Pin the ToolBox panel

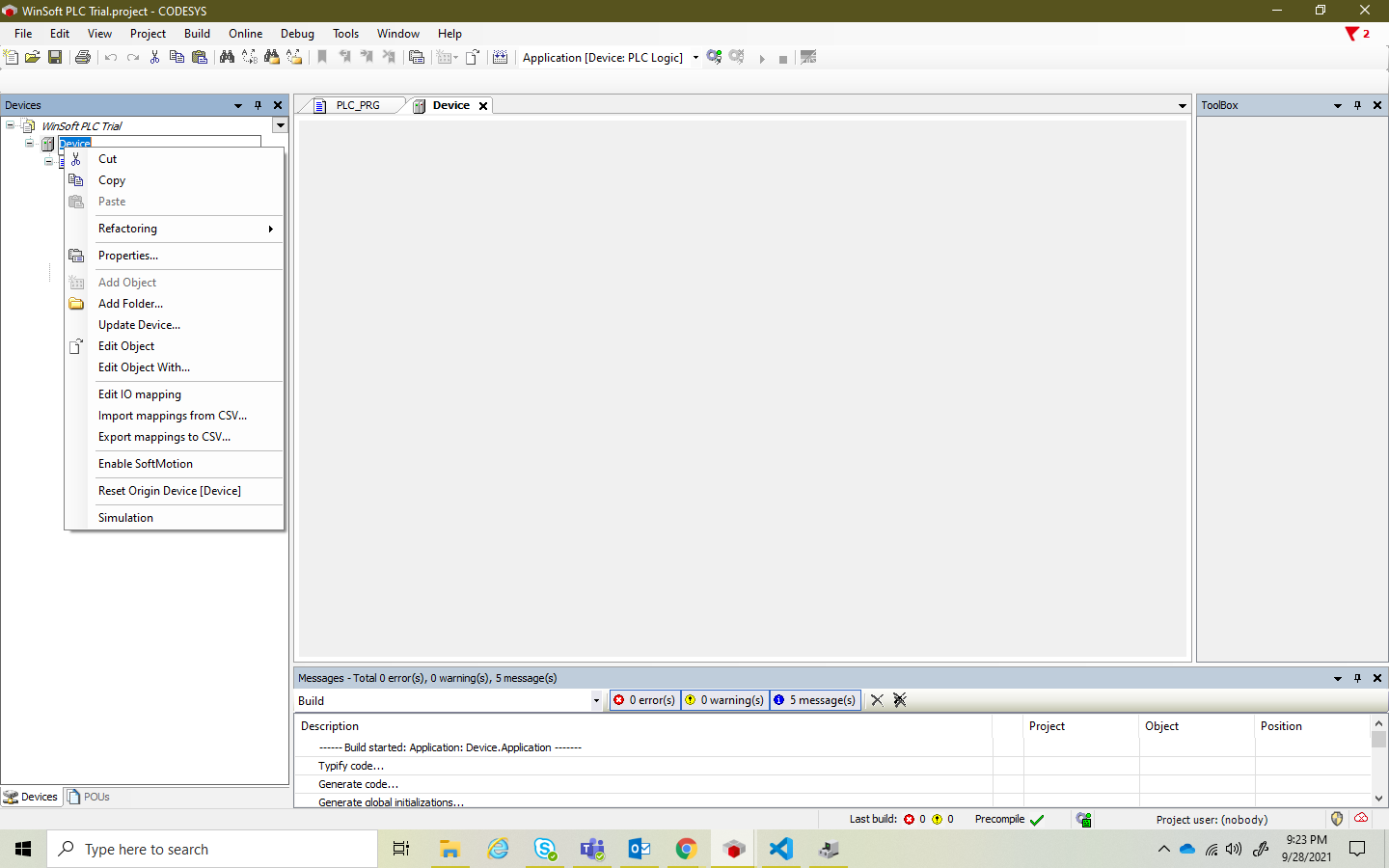1357,105
